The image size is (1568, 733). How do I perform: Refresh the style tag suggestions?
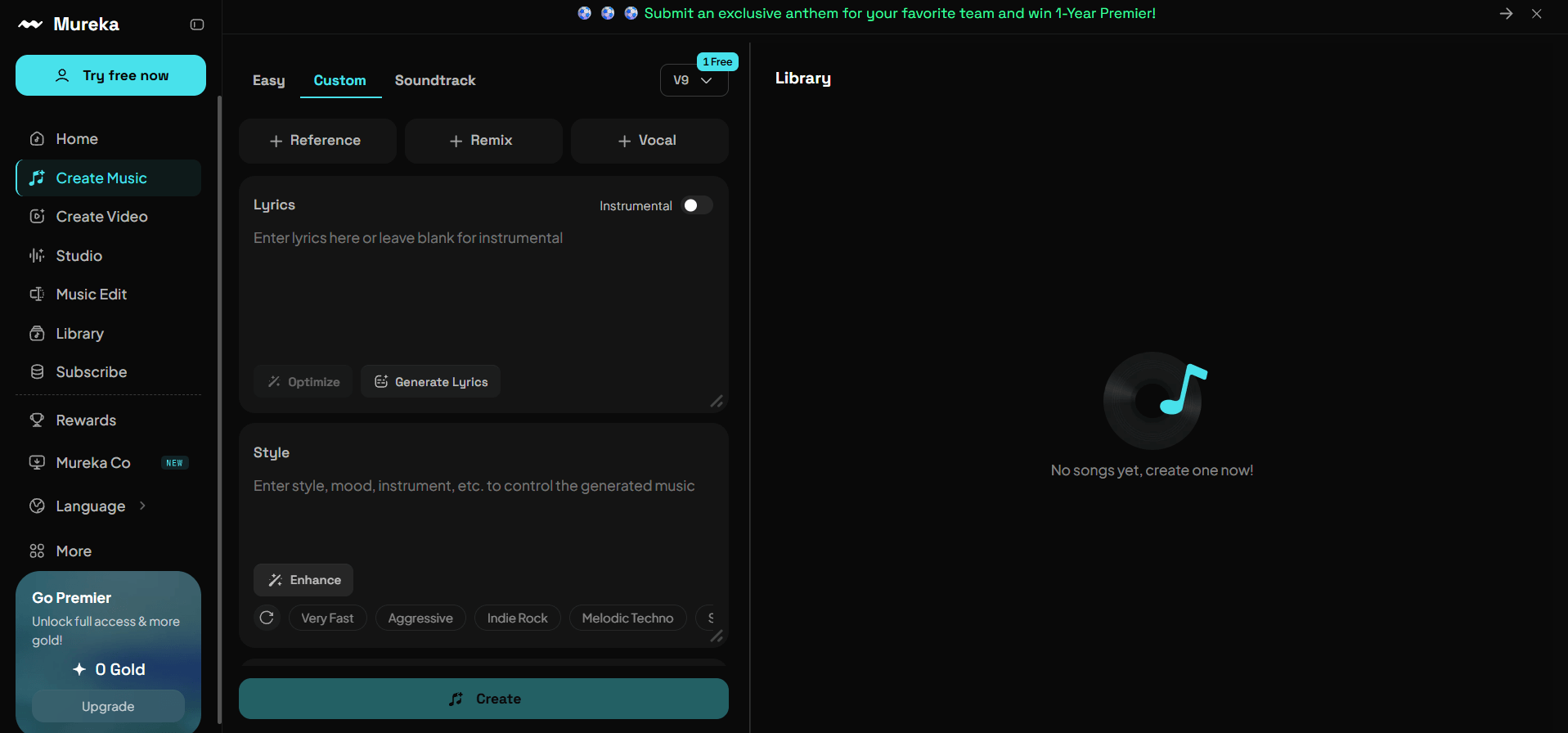[267, 618]
